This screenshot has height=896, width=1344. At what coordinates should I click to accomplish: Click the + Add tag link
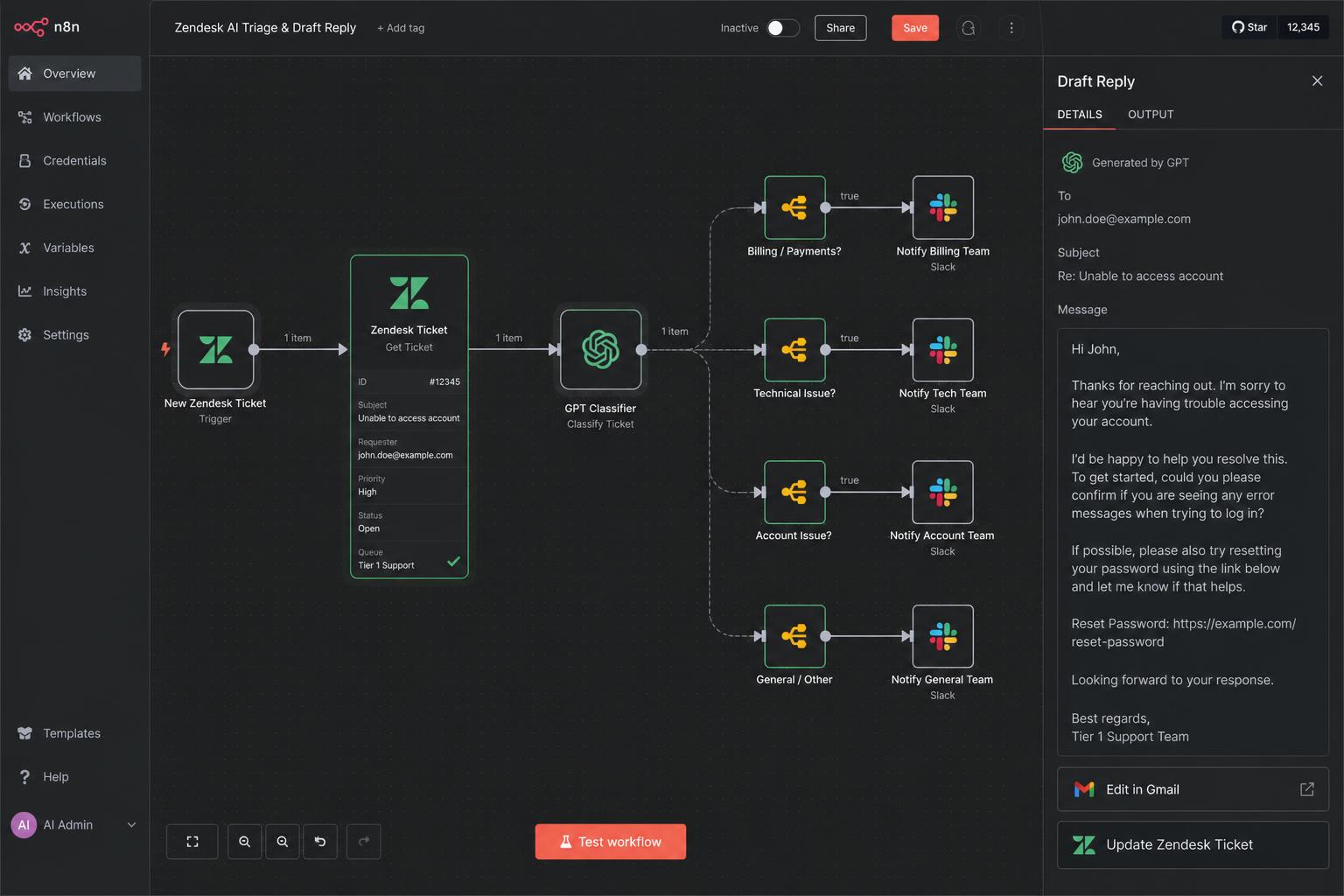[x=401, y=28]
